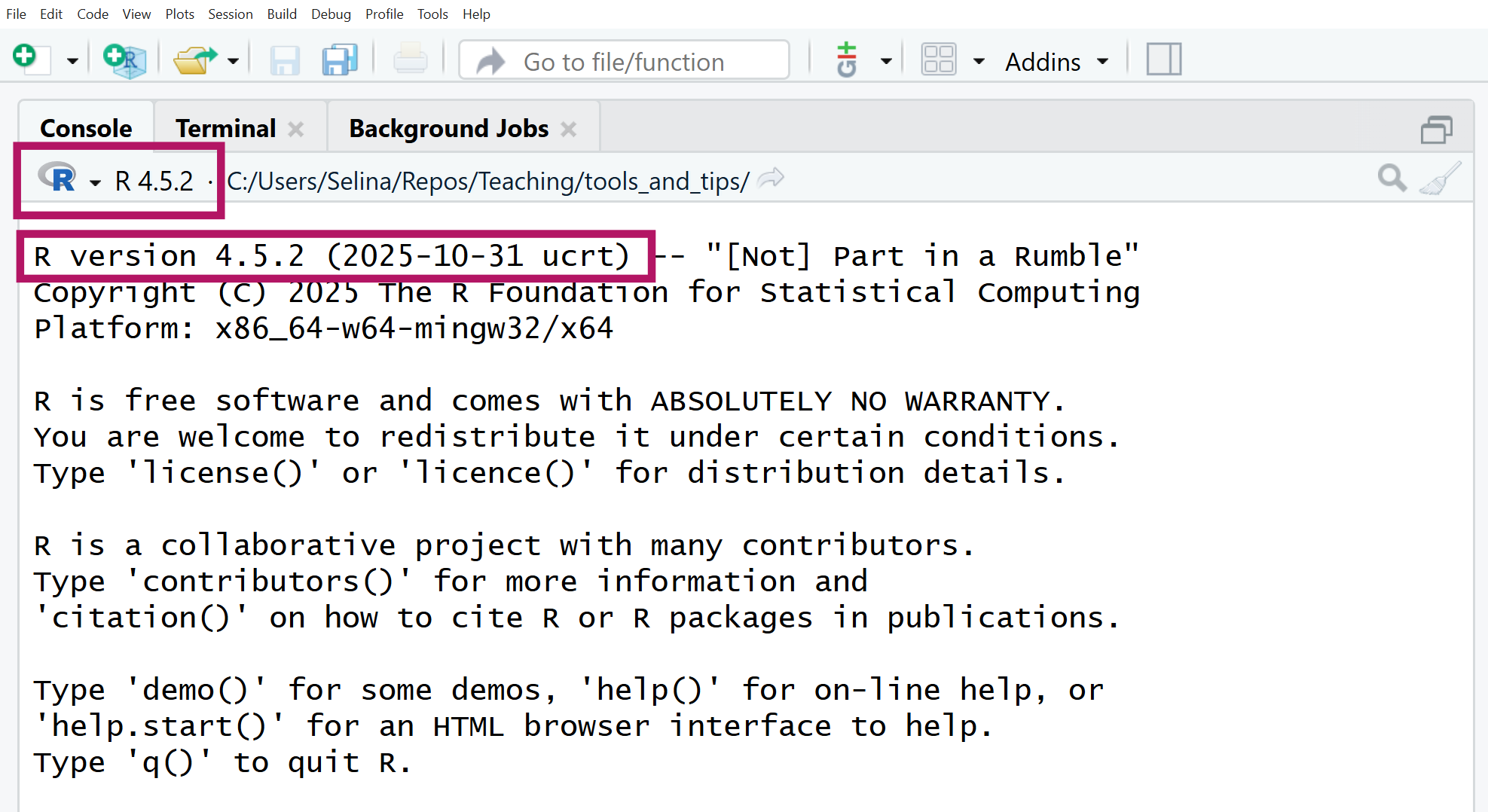This screenshot has height=812, width=1488.
Task: Switch to the Terminal tab
Action: pos(225,128)
